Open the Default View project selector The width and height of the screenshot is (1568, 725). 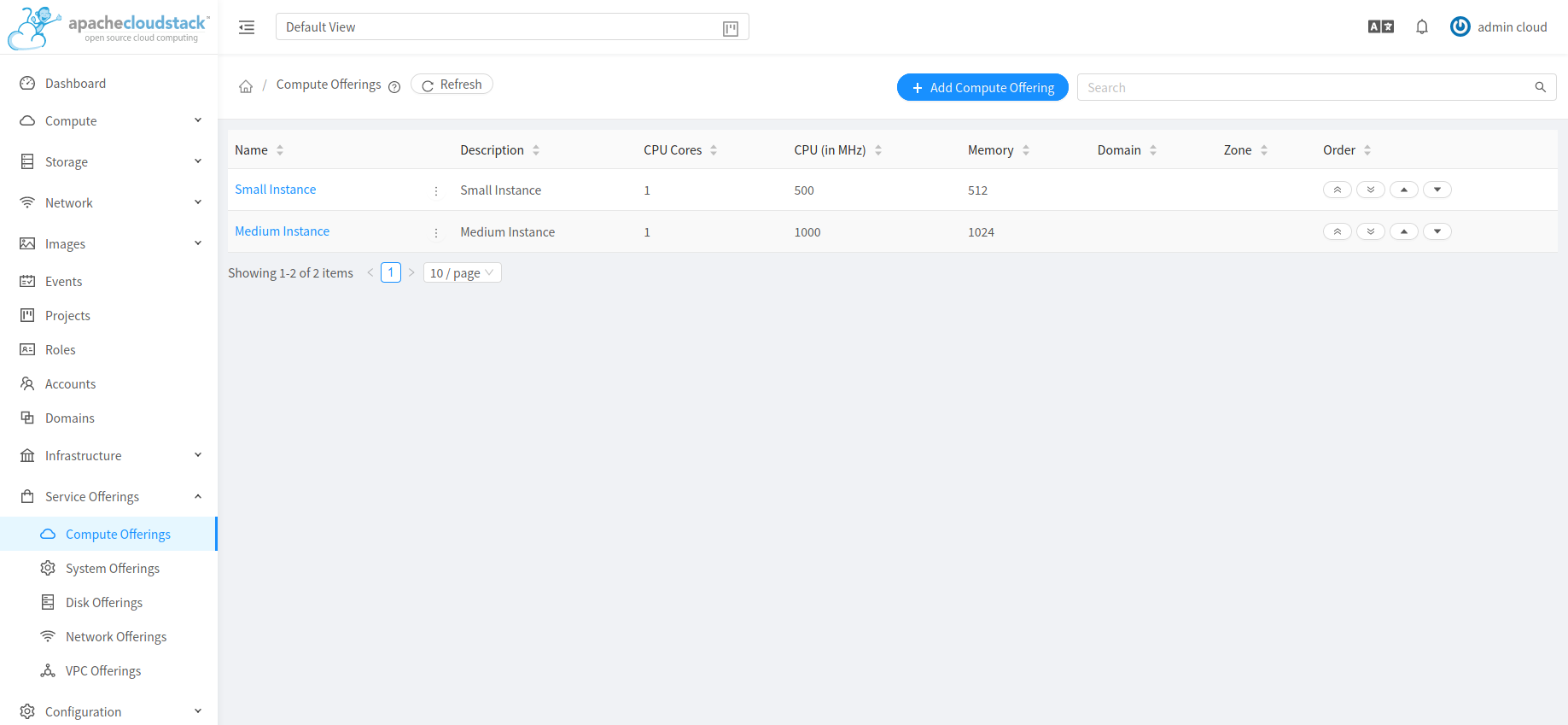tap(511, 27)
